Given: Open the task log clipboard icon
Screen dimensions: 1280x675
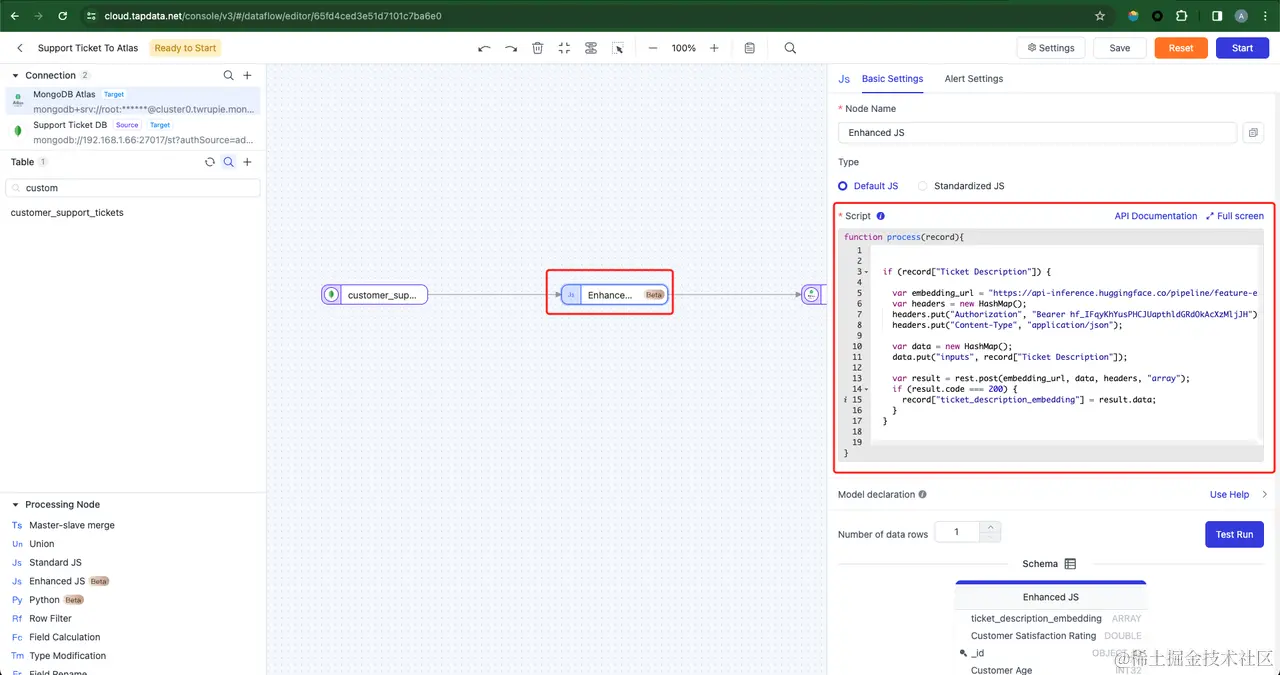Looking at the screenshot, I should (750, 48).
